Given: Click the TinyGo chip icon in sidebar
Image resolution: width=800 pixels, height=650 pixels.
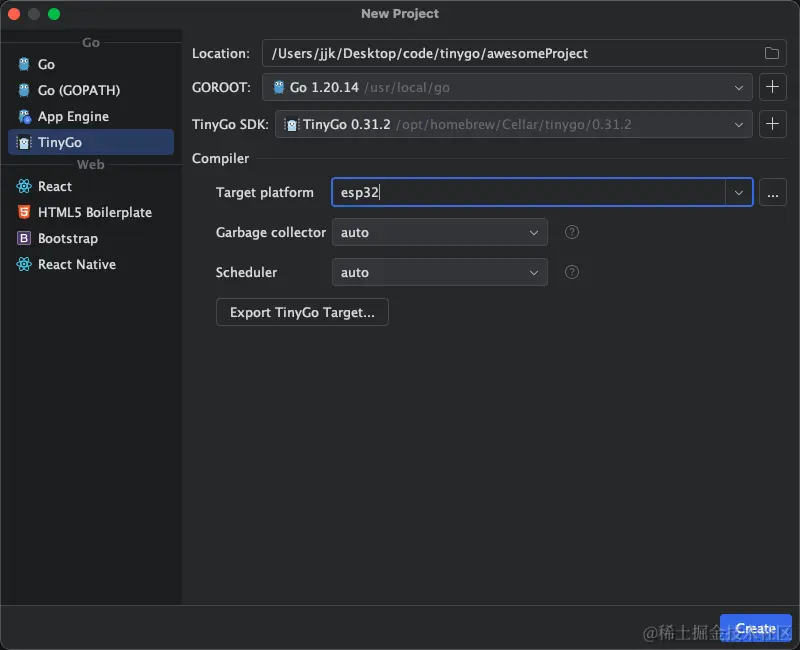Looking at the screenshot, I should (x=24, y=142).
